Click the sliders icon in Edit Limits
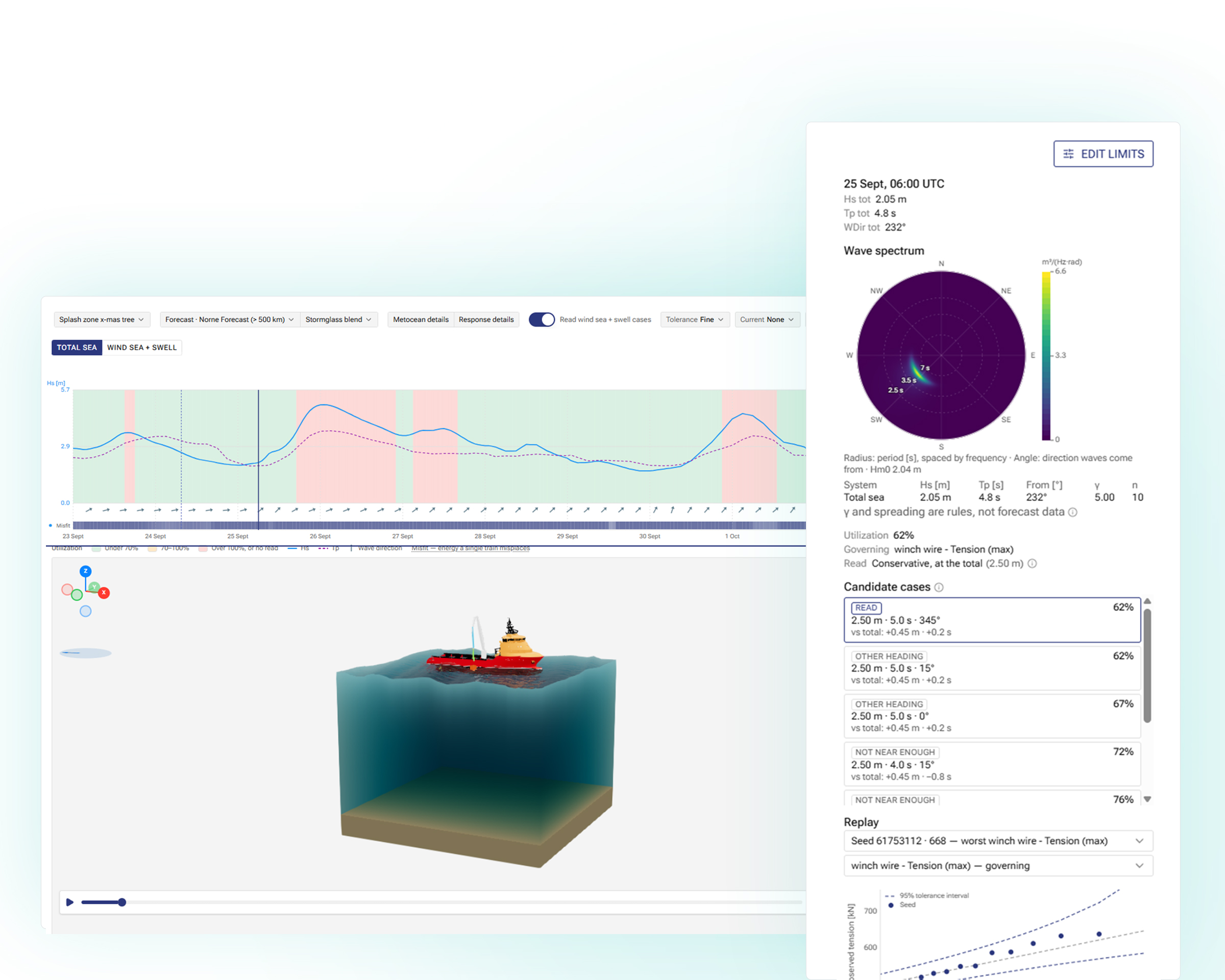The image size is (1225, 980). coord(1069,154)
